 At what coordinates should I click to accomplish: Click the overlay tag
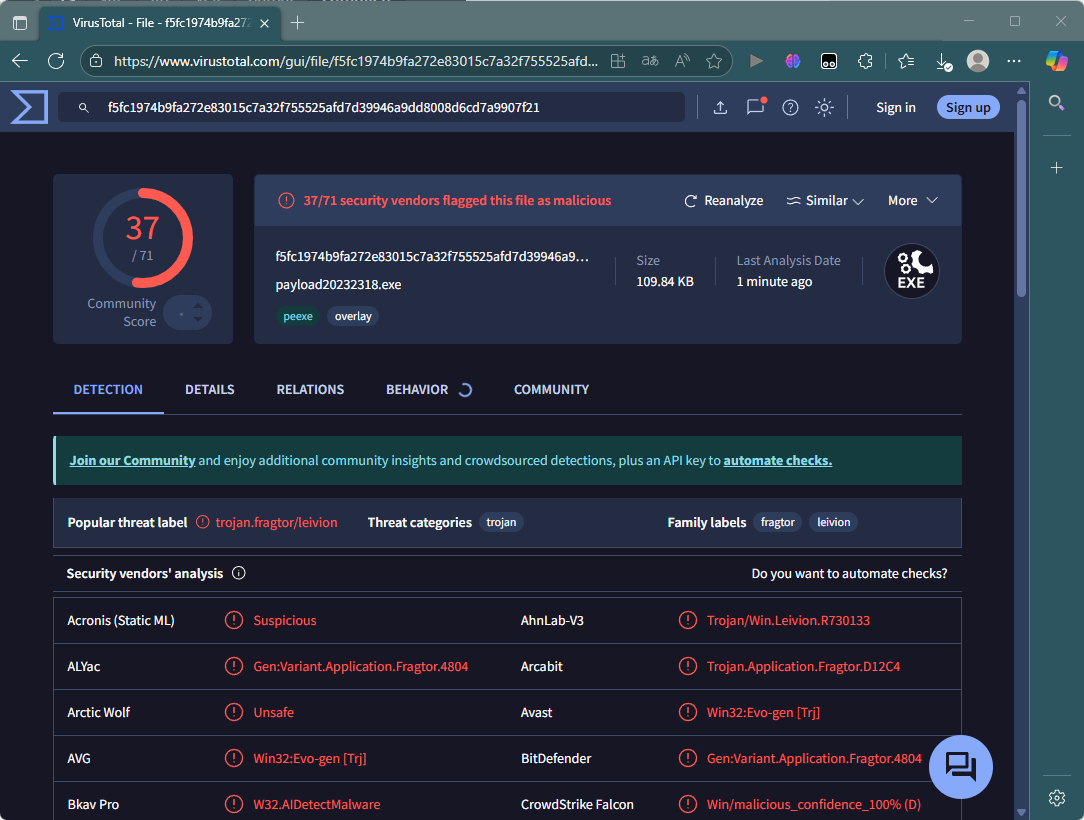(353, 316)
